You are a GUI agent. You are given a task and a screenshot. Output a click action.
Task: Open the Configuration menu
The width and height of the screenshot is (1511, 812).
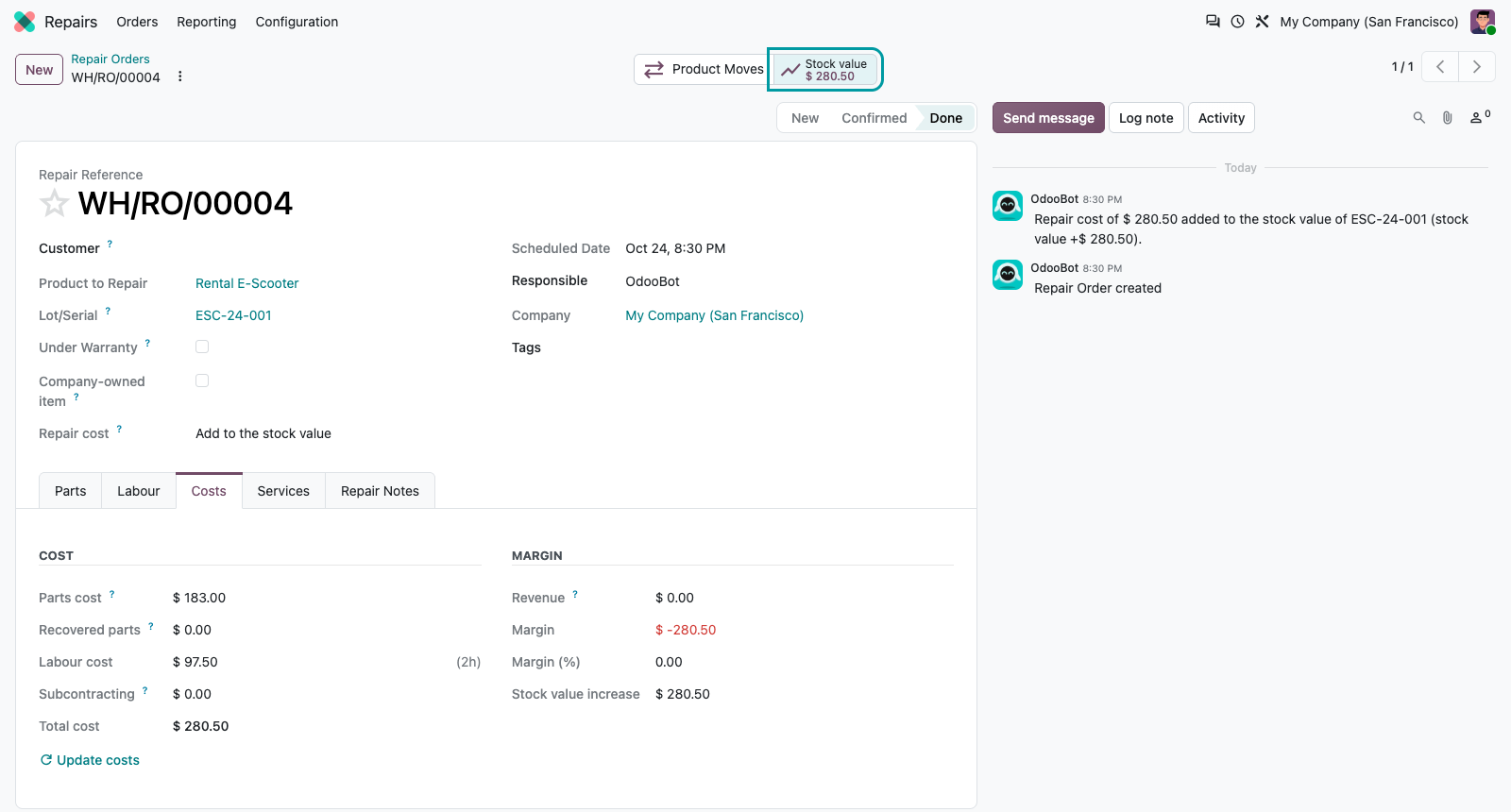point(297,22)
